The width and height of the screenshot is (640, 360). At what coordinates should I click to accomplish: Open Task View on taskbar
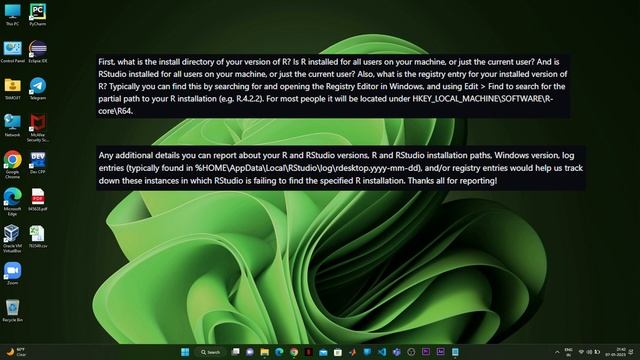point(236,352)
